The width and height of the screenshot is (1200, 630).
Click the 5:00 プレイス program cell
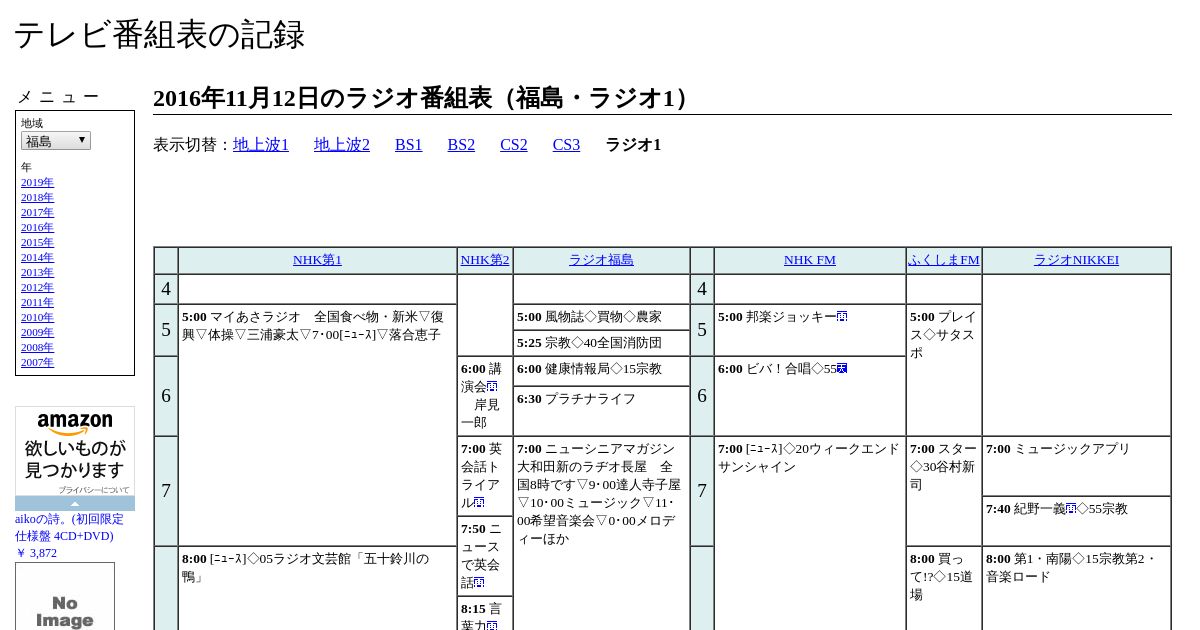944,370
